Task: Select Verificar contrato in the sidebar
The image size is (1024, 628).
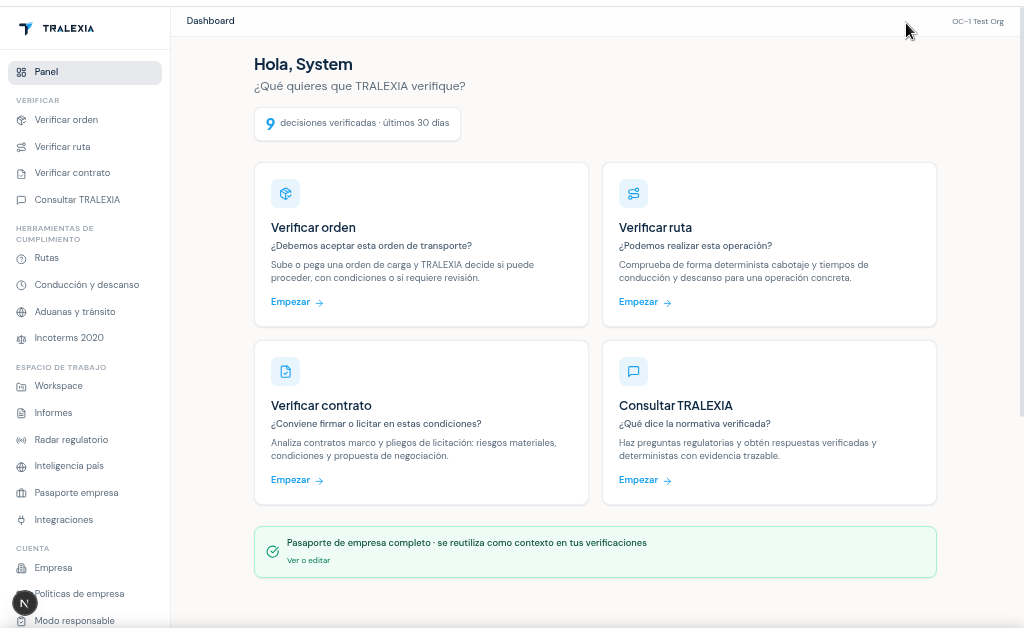Action: pos(85,173)
